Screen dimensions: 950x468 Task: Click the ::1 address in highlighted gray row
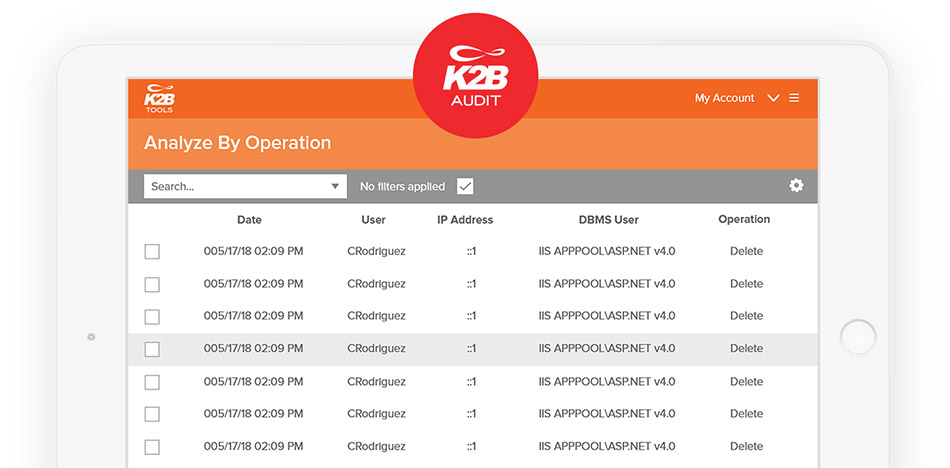[471, 349]
